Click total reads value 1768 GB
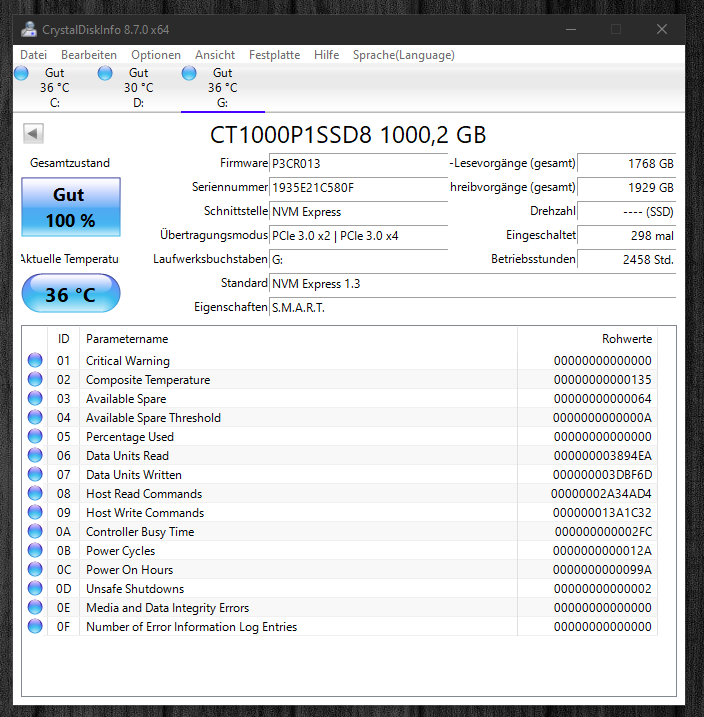This screenshot has height=717, width=704. pyautogui.click(x=626, y=163)
